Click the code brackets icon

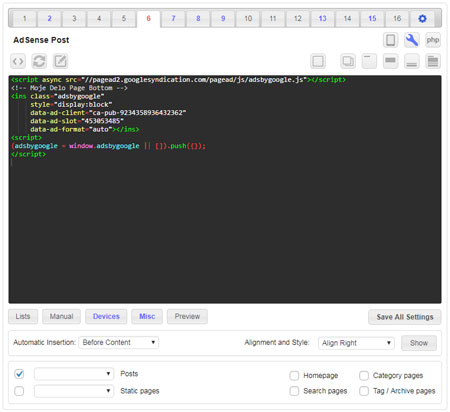pyautogui.click(x=18, y=61)
